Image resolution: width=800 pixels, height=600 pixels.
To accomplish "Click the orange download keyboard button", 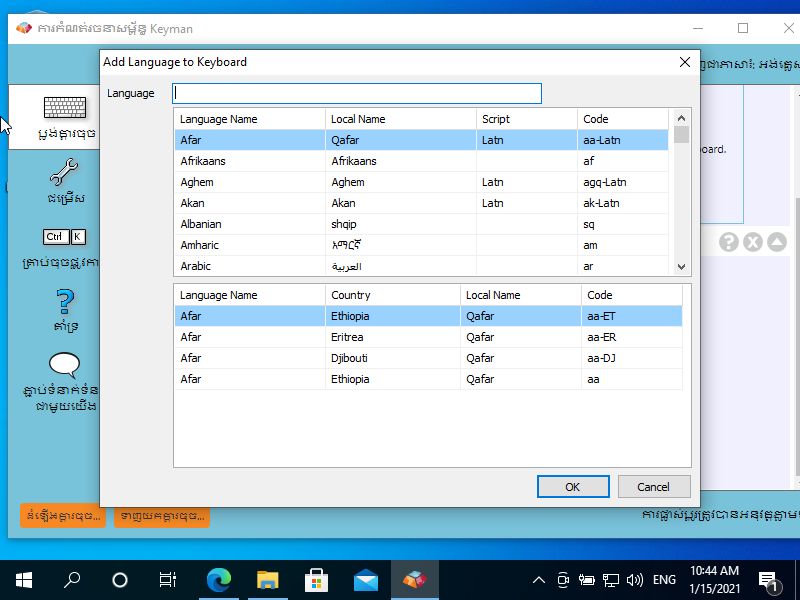I will [x=162, y=516].
